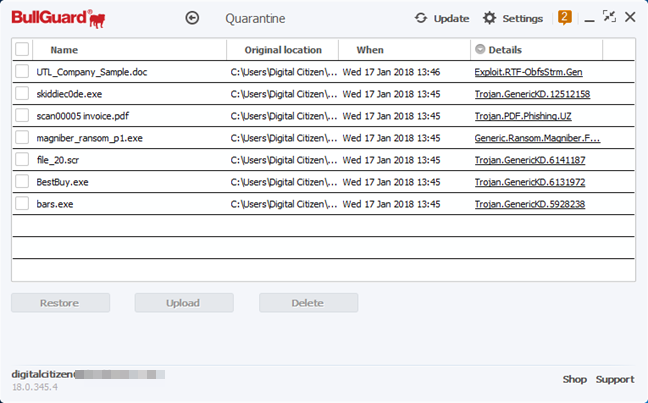Select the magniber_ransom_p1.exe checkbox
This screenshot has width=648, height=403.
click(22, 138)
